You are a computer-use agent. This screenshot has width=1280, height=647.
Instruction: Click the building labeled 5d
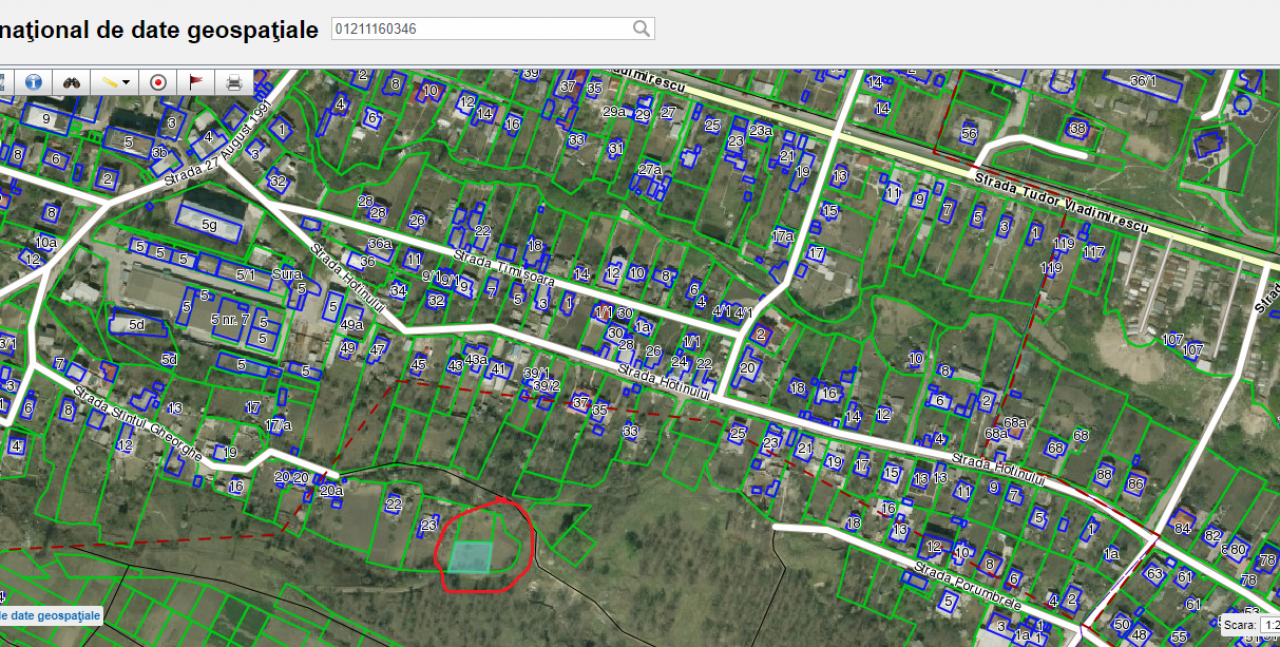(x=137, y=324)
